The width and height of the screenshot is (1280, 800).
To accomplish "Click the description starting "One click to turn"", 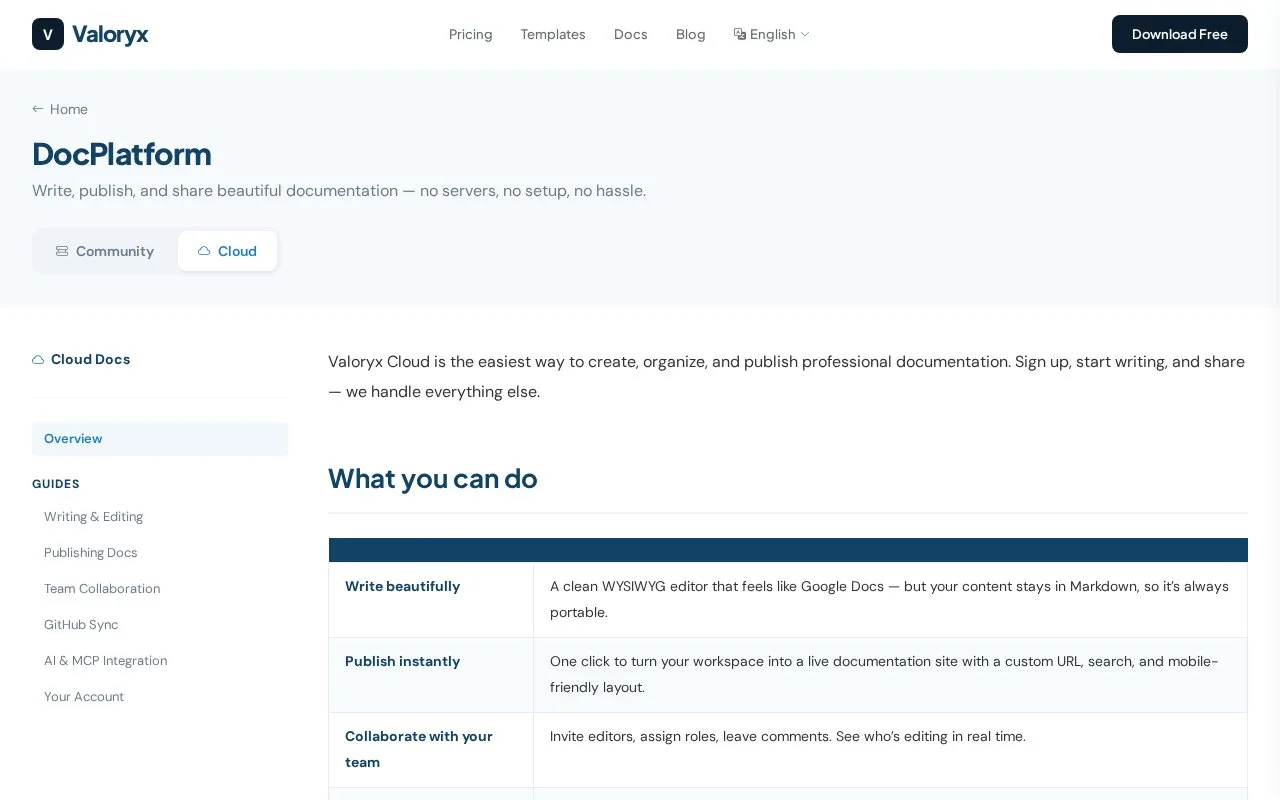I will point(884,674).
